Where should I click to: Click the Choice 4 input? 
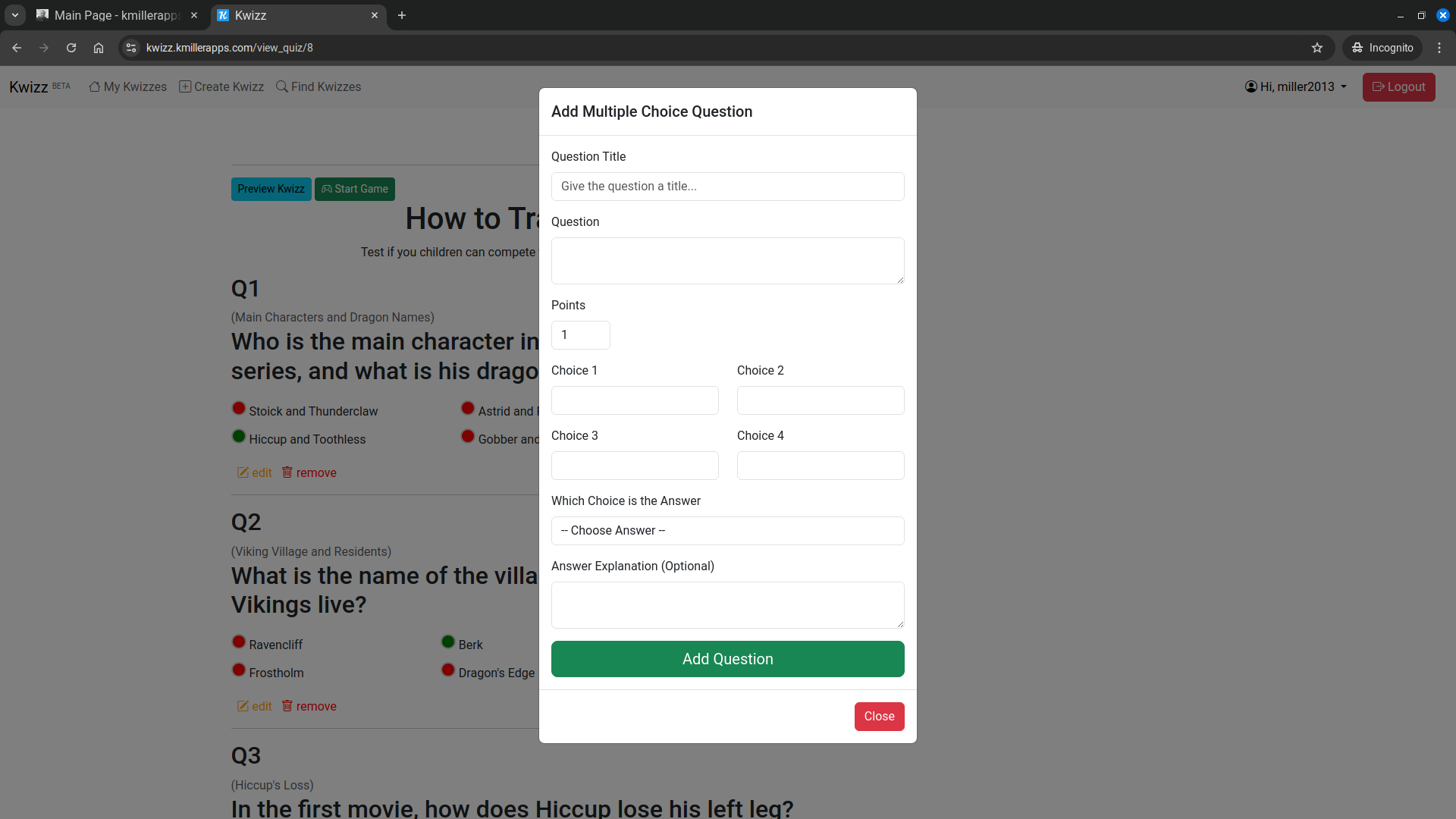pyautogui.click(x=821, y=466)
